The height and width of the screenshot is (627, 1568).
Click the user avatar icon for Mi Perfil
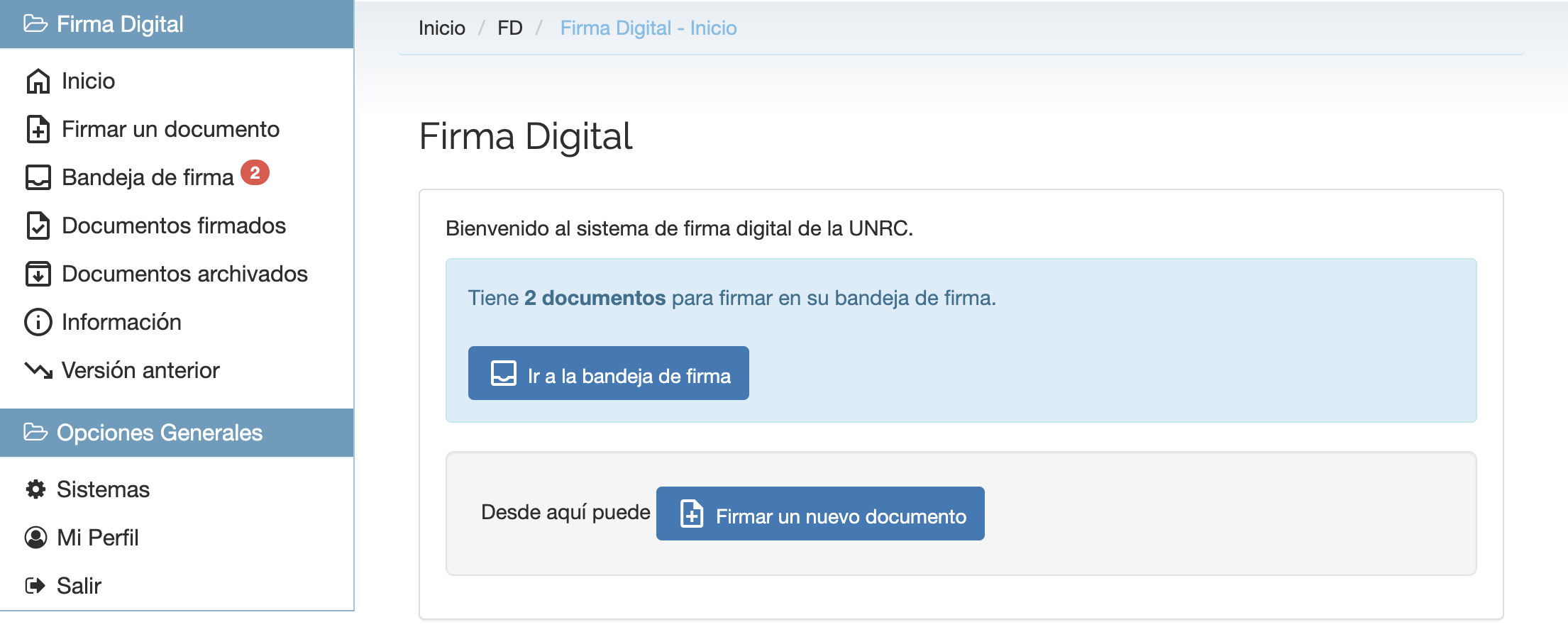pos(35,538)
